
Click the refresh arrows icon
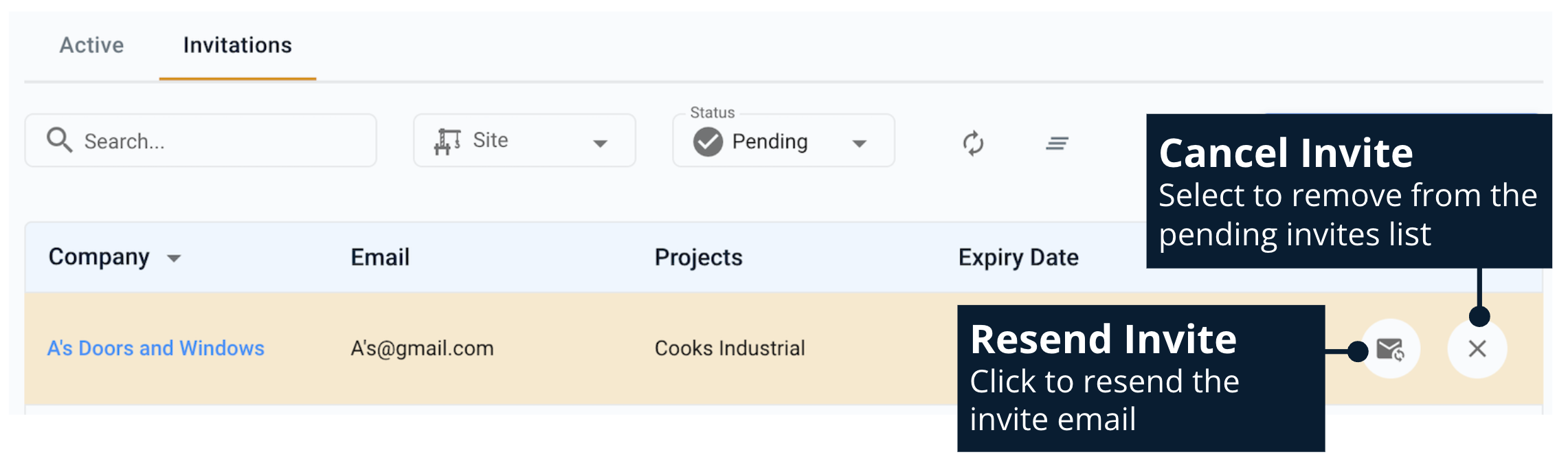[973, 143]
